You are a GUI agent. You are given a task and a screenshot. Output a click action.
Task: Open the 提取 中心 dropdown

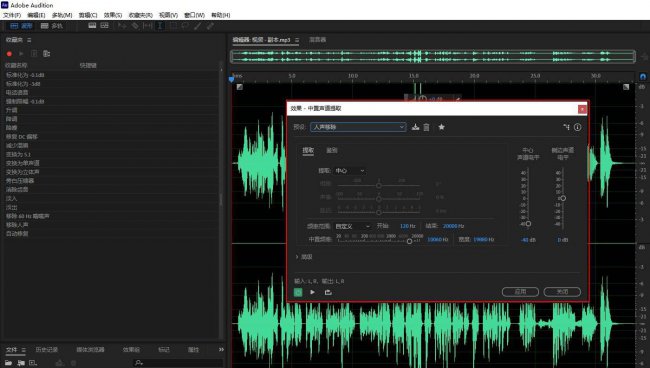[x=350, y=171]
